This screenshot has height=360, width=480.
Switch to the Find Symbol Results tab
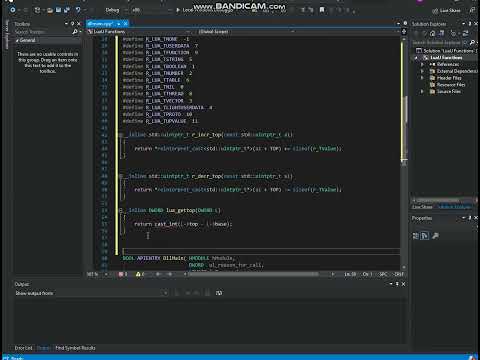(75, 348)
